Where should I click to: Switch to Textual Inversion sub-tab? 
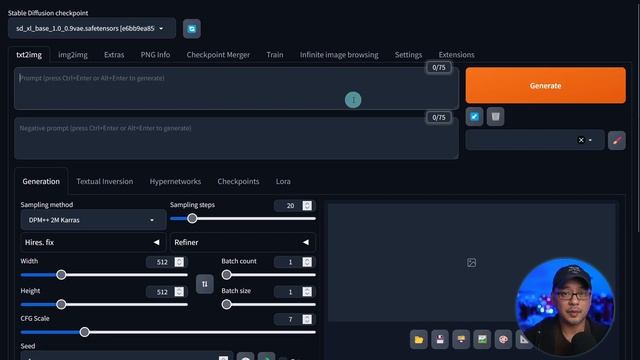104,181
